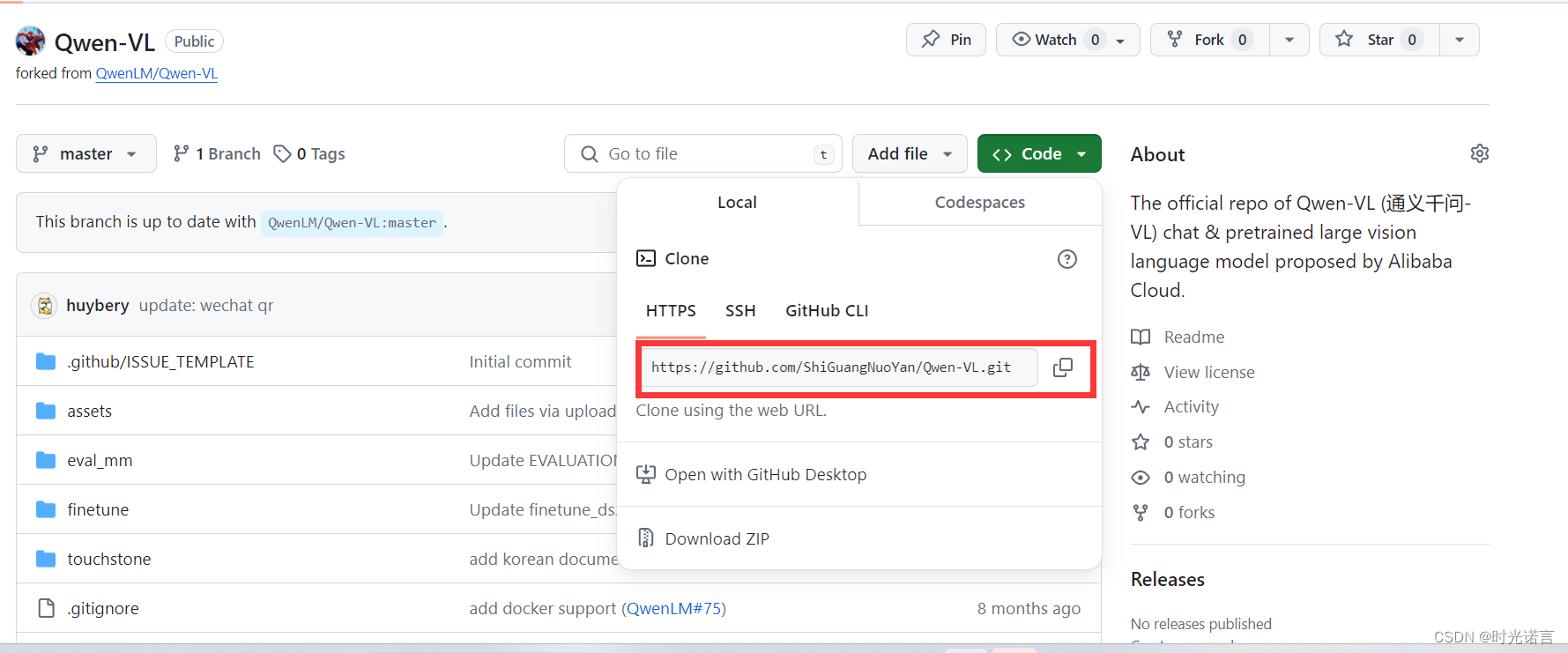1568x653 pixels.
Task: Open the Watch notifications dropdown
Action: click(1068, 40)
